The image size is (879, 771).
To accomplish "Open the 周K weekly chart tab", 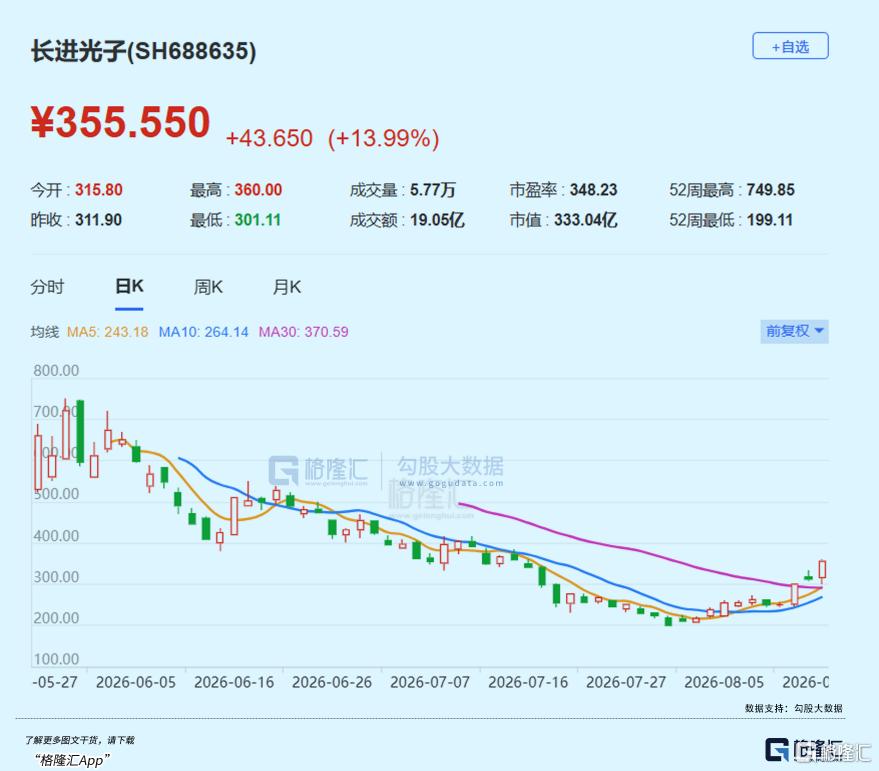I will (208, 287).
